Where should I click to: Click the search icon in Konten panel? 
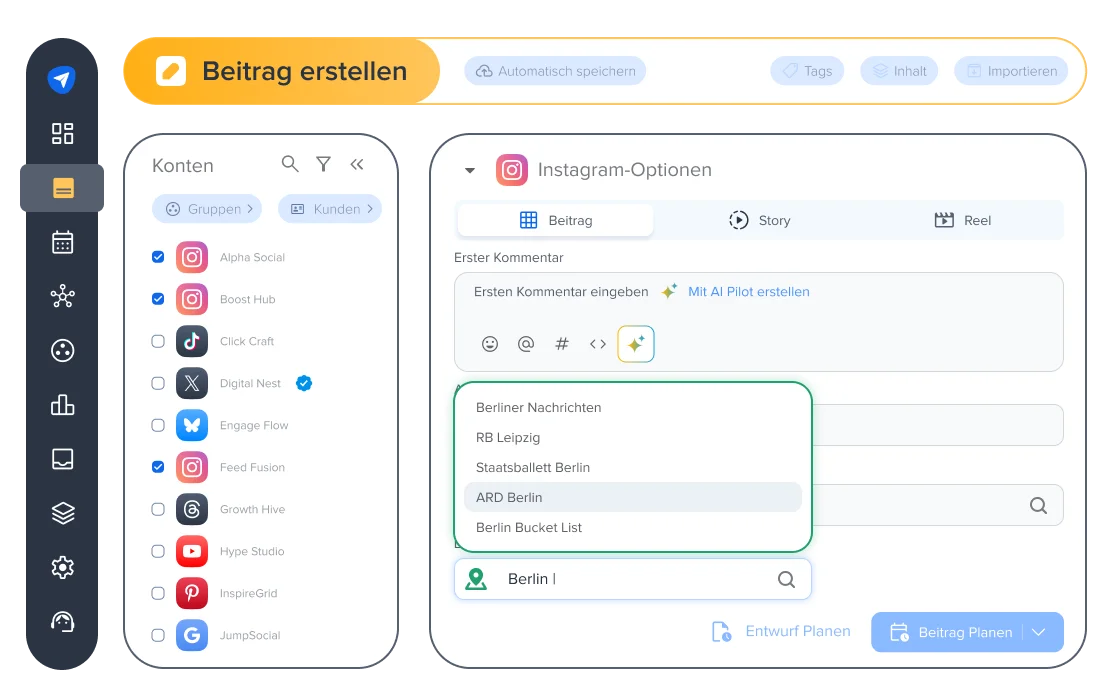pos(290,164)
